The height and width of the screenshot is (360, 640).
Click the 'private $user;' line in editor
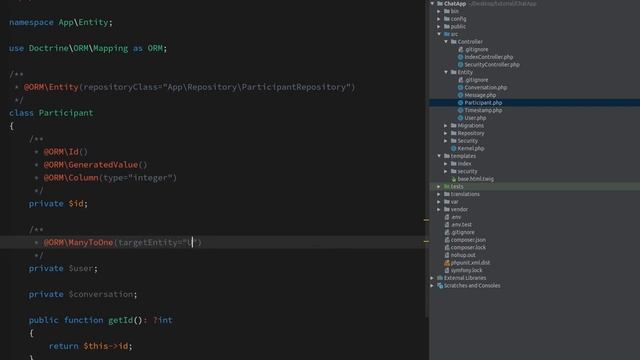63,269
